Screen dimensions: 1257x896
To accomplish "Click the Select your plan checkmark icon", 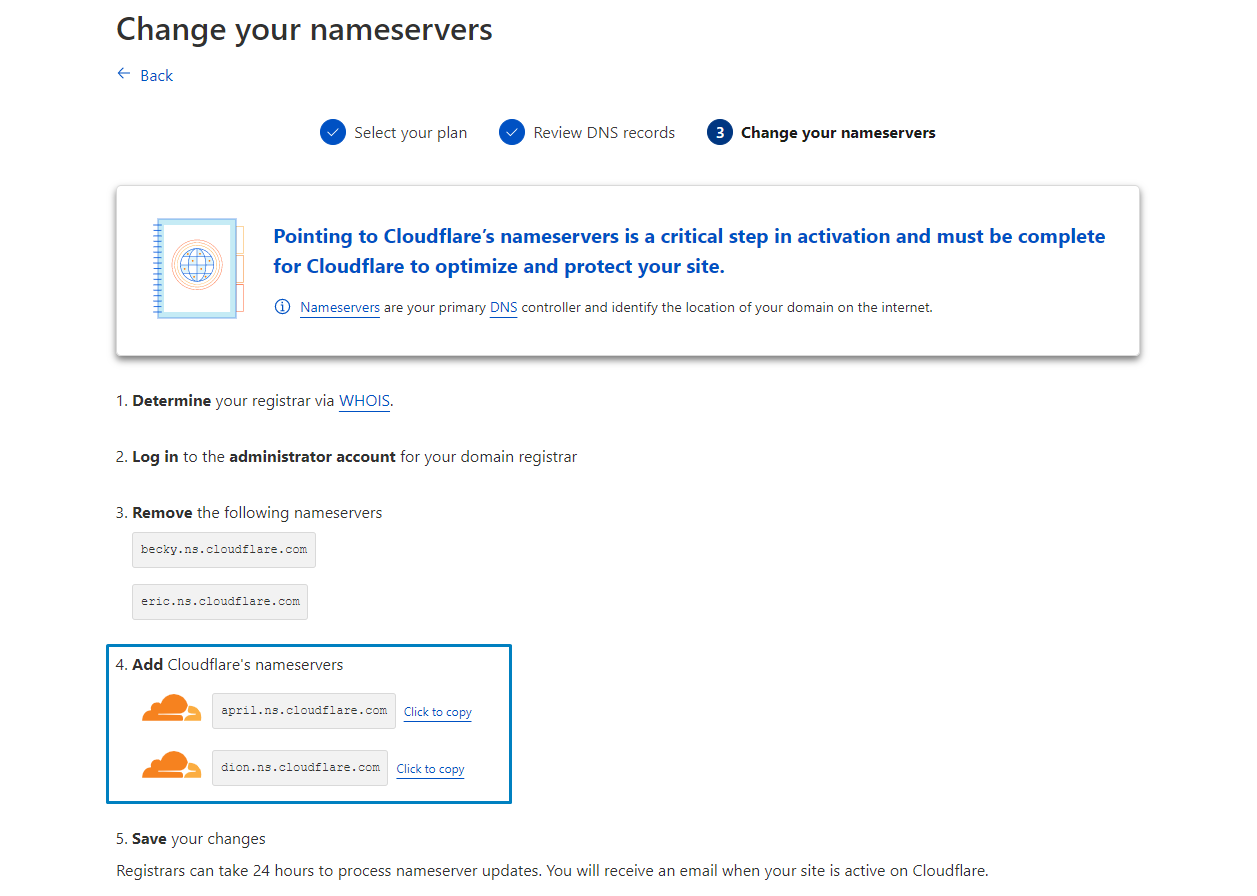I will pos(333,132).
